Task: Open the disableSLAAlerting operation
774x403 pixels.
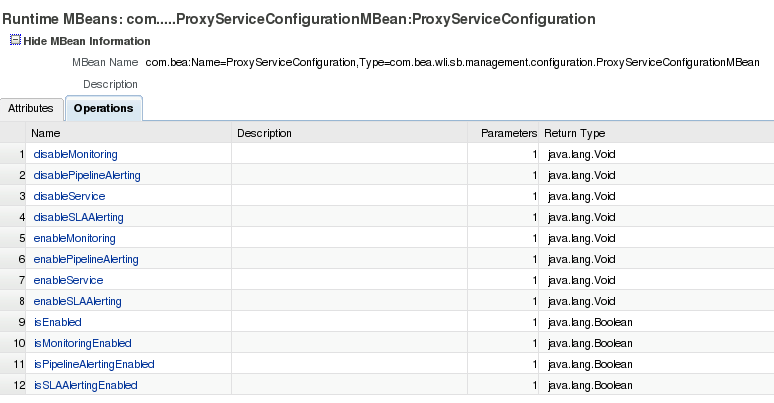Action: (79, 217)
